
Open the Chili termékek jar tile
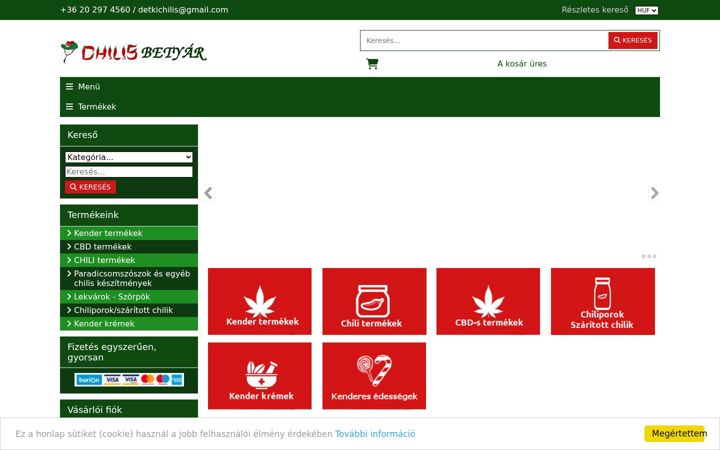tap(374, 301)
